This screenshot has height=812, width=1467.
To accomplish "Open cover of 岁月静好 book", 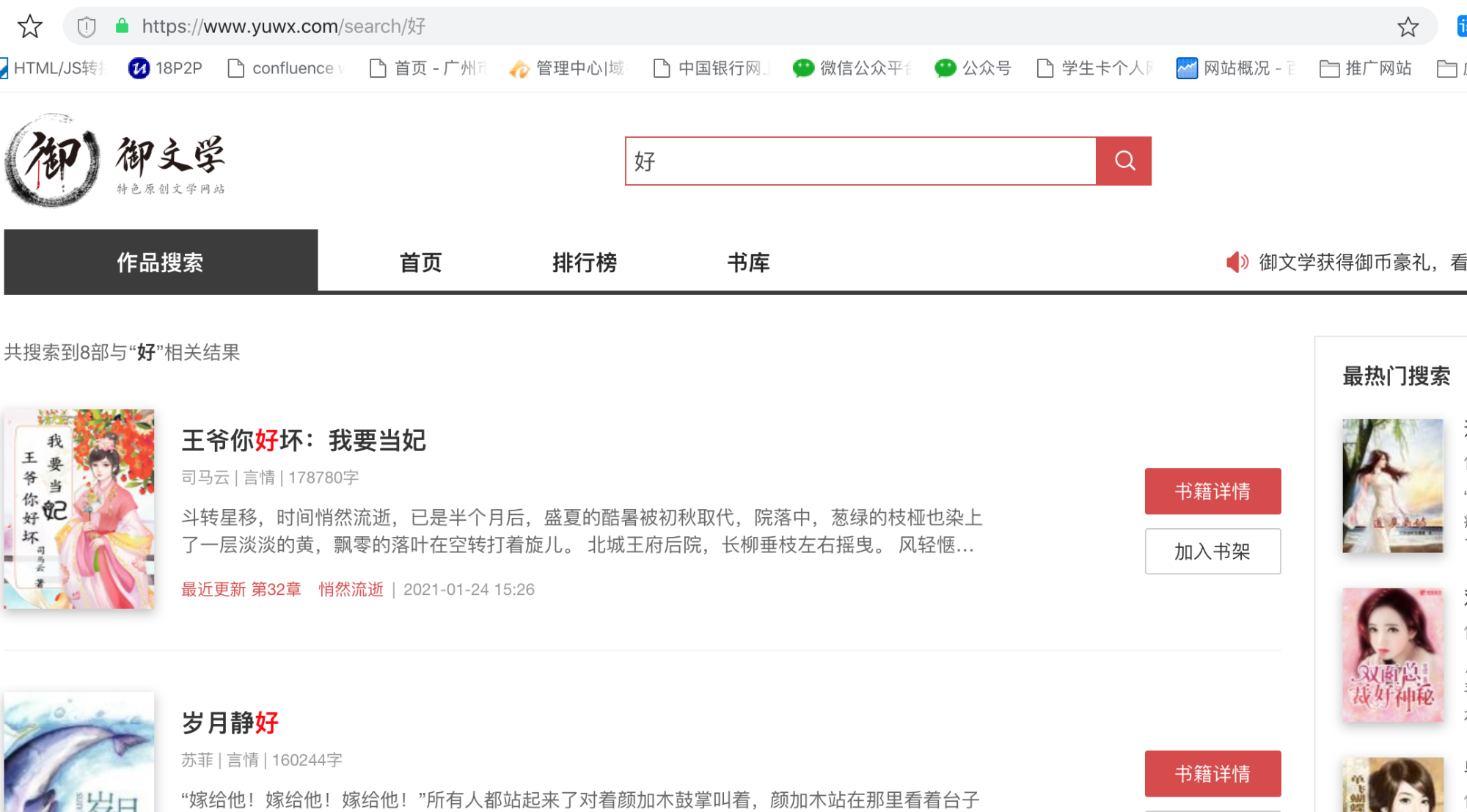I will (79, 752).
